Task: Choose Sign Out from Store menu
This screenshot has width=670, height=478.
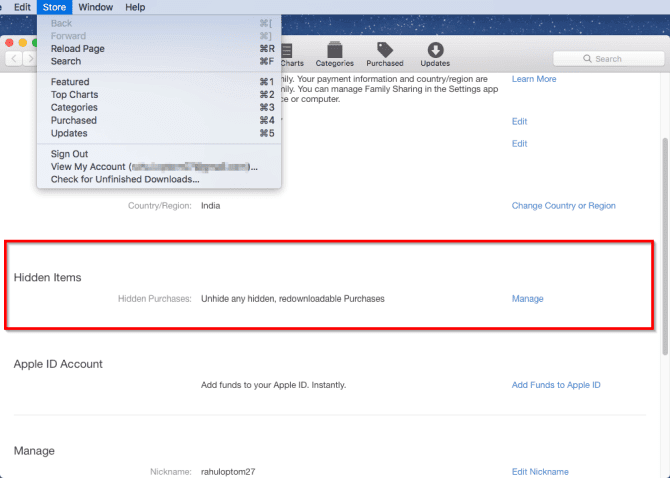Action: pyautogui.click(x=159, y=154)
